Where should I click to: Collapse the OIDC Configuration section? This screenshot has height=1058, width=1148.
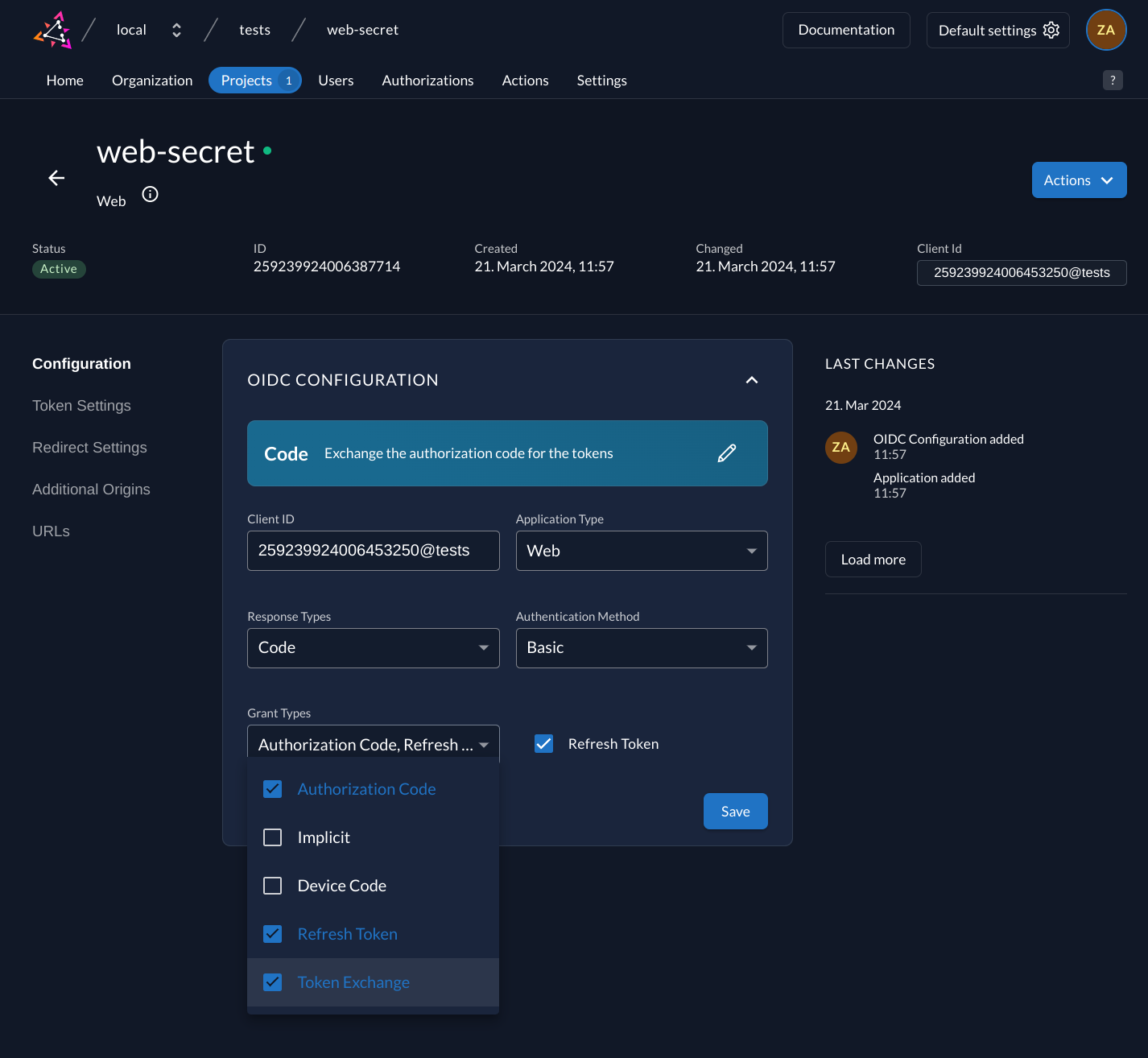click(x=751, y=379)
